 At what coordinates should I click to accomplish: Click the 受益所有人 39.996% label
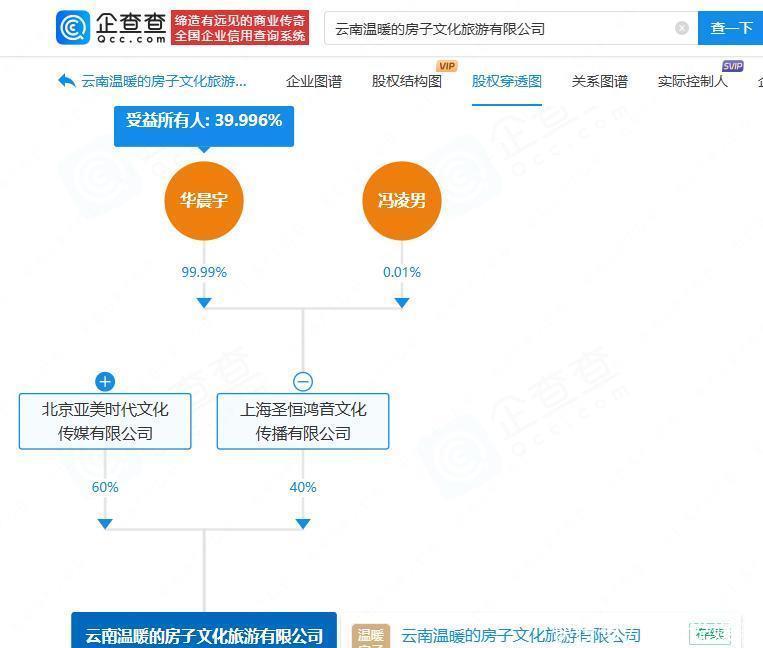(204, 121)
